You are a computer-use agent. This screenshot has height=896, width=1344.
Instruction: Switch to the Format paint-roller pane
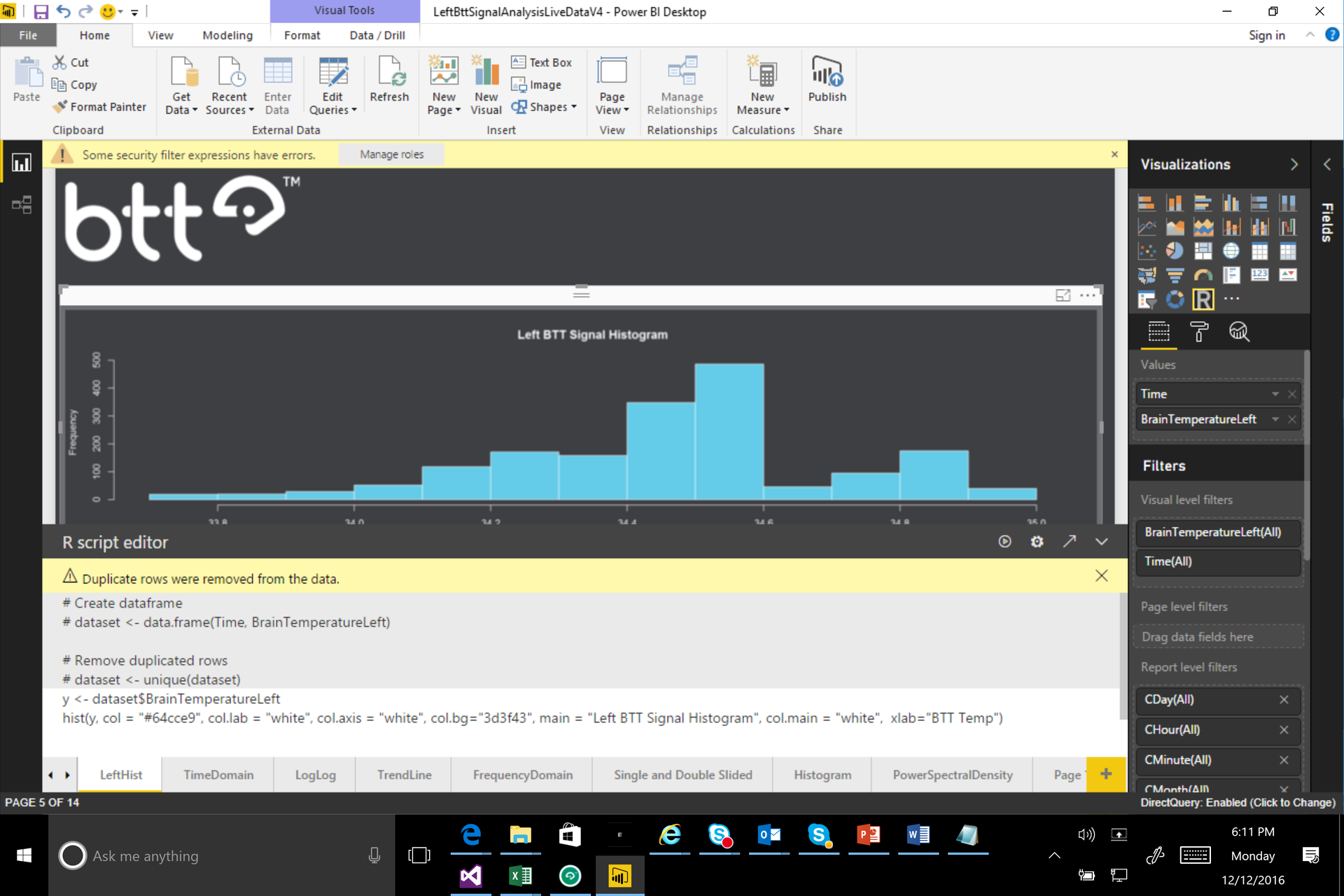click(1199, 332)
